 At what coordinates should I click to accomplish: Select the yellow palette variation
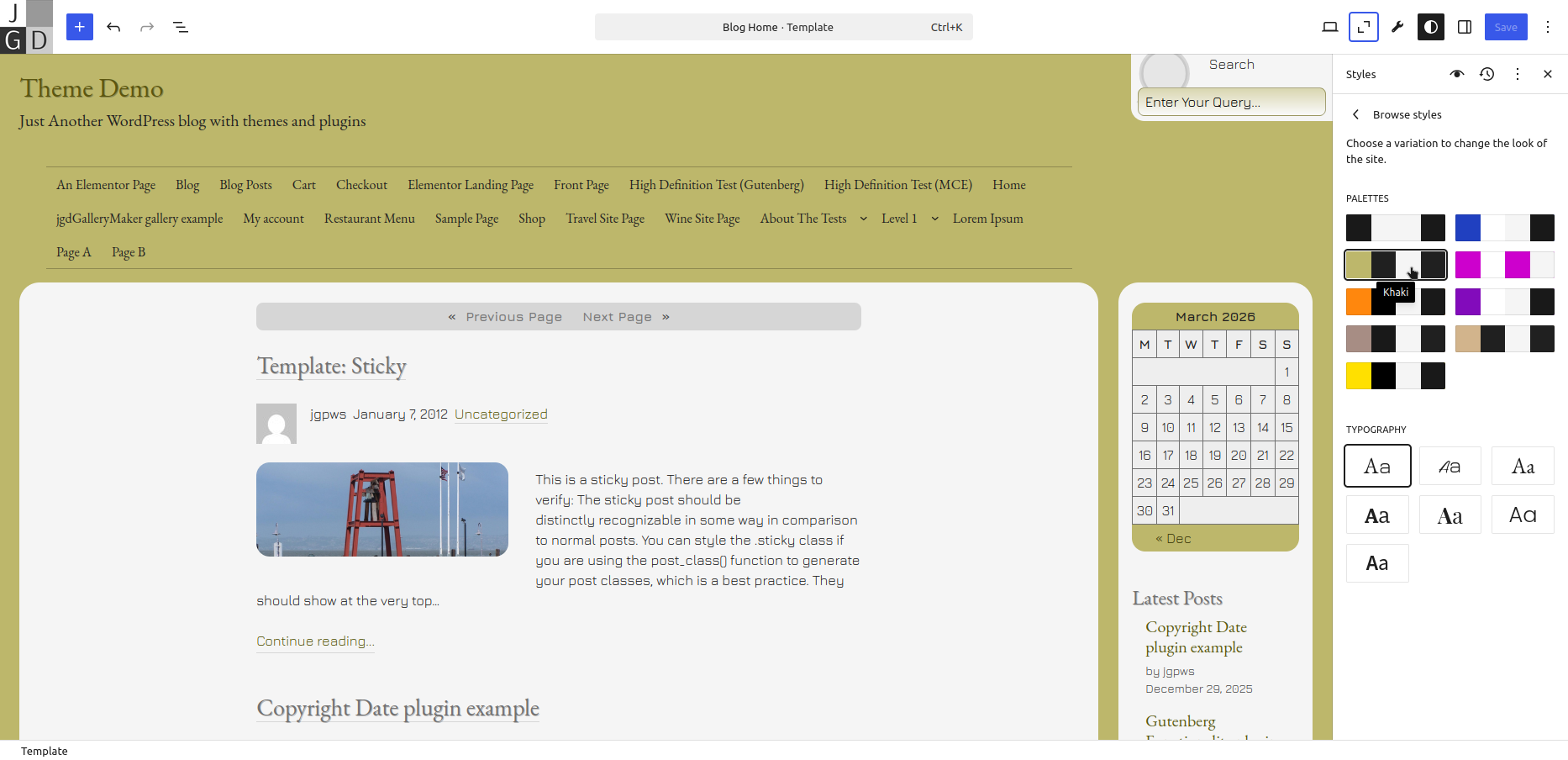click(1395, 376)
